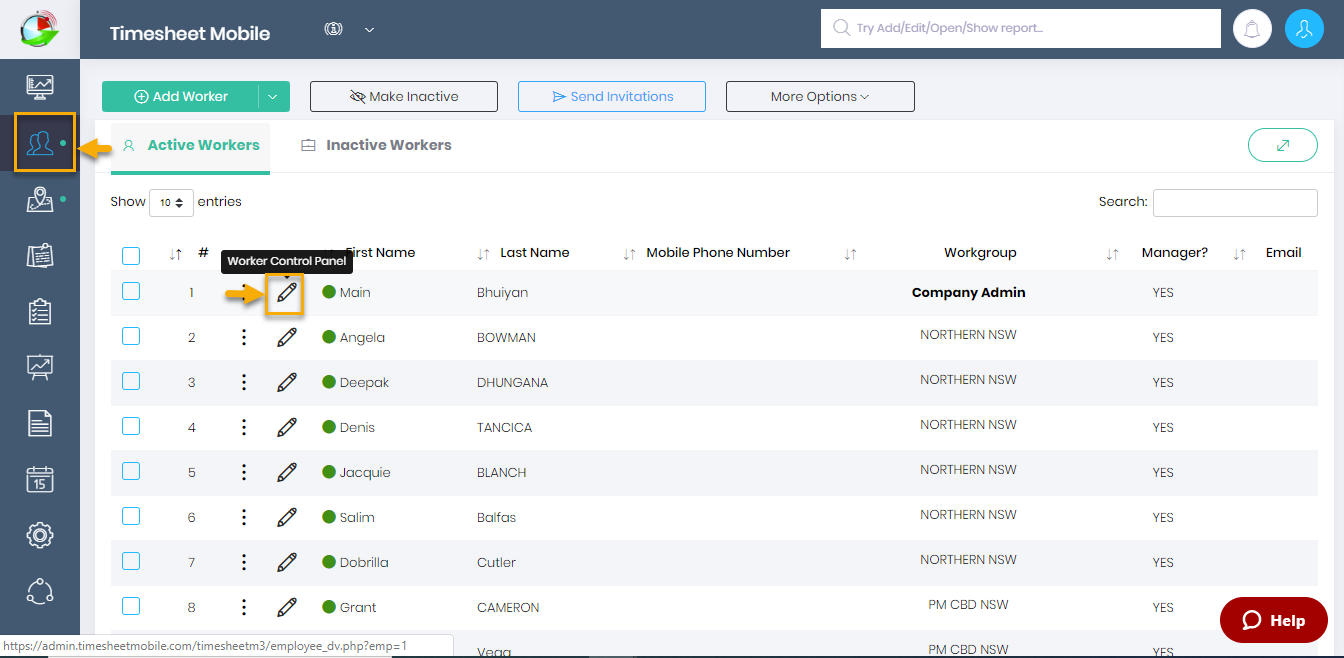Click the Timesheet Mobile title link

click(x=190, y=33)
